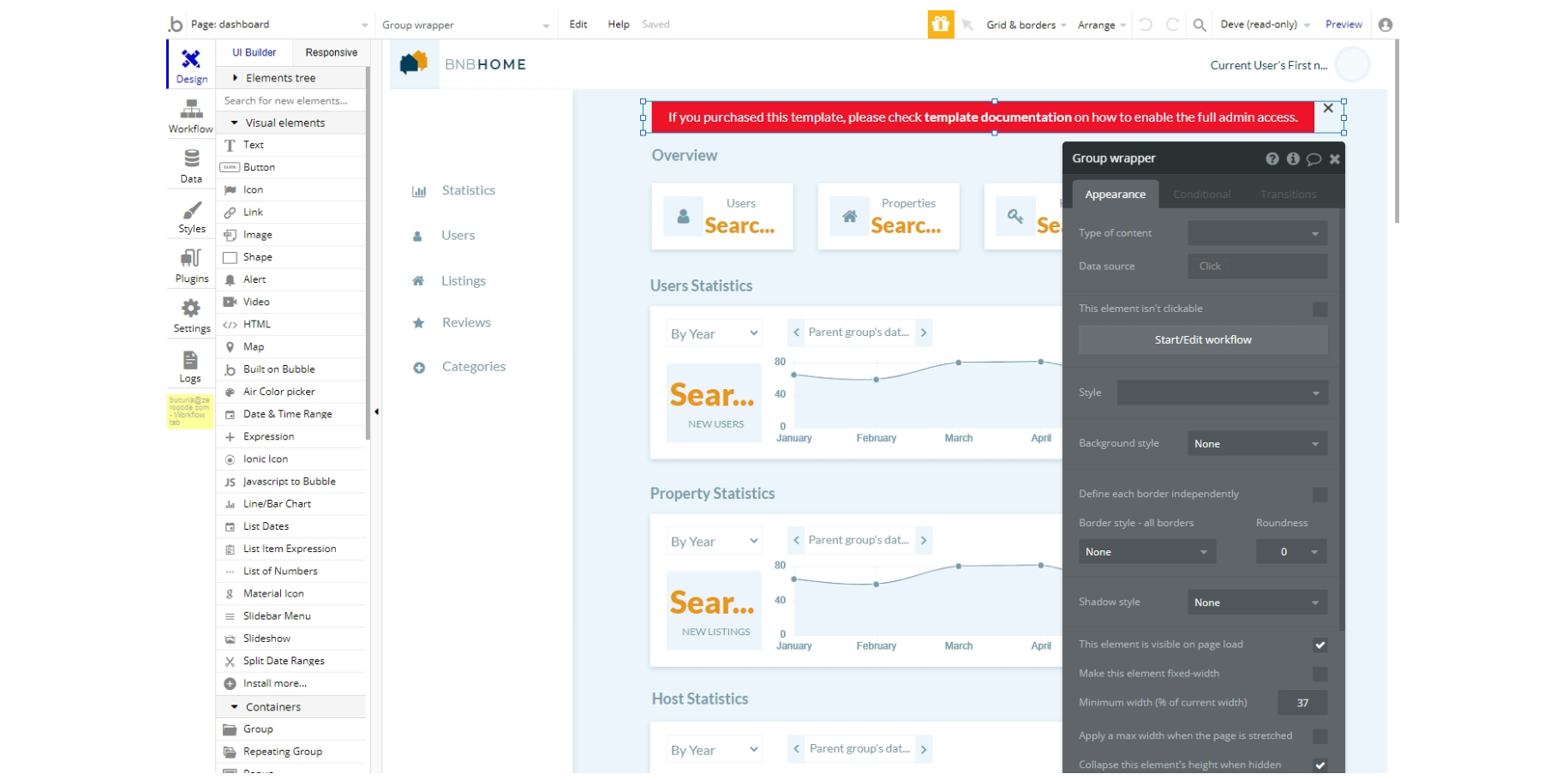Toggle 'Define each border independently' checkbox
Image resolution: width=1568 pixels, height=780 pixels.
coord(1320,495)
